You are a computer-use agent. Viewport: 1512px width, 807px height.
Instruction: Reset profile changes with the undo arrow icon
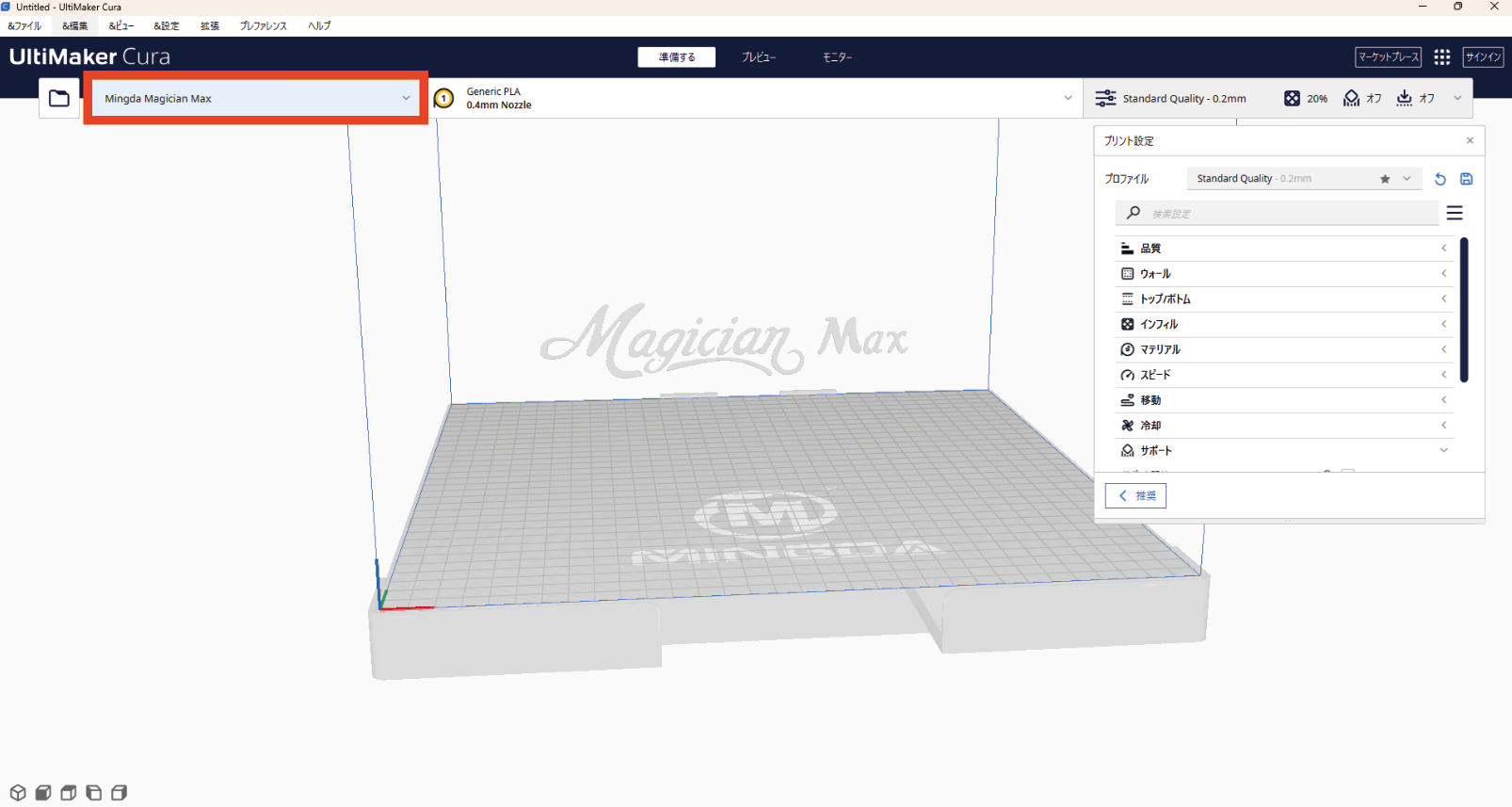click(x=1440, y=179)
